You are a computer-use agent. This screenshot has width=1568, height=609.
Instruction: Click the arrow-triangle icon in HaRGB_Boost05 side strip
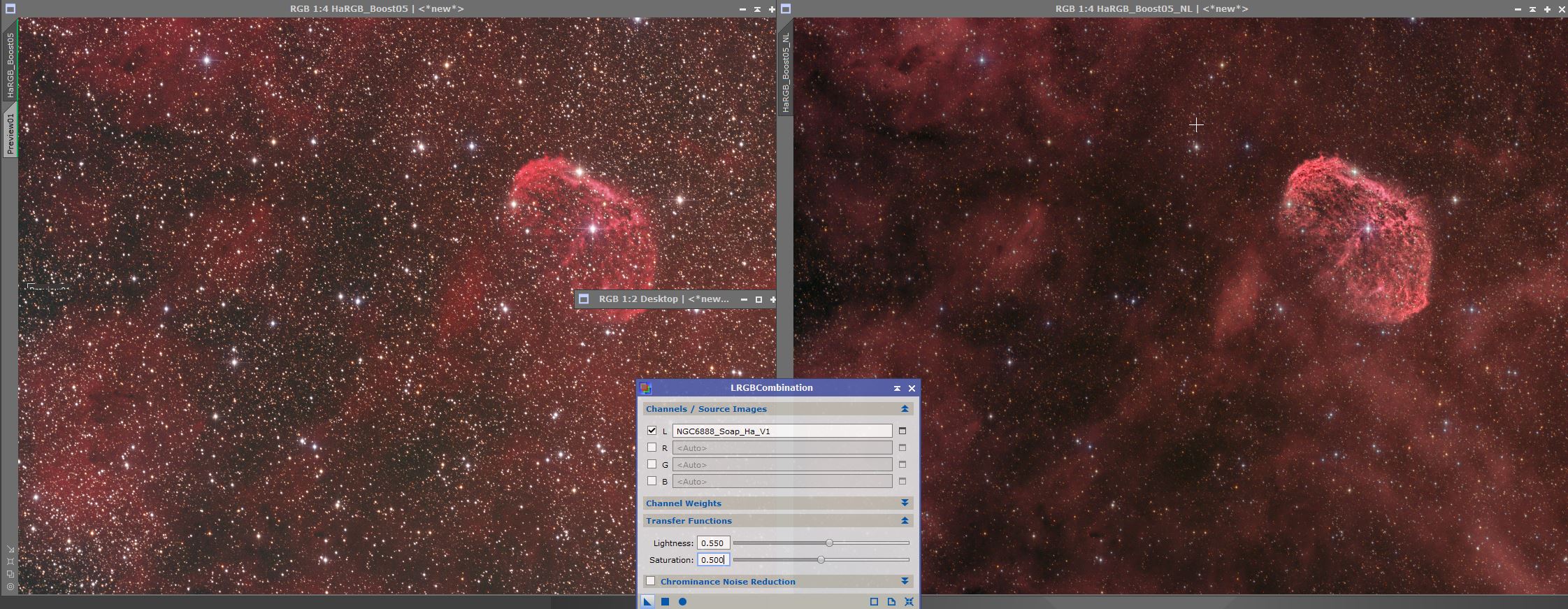[10, 549]
